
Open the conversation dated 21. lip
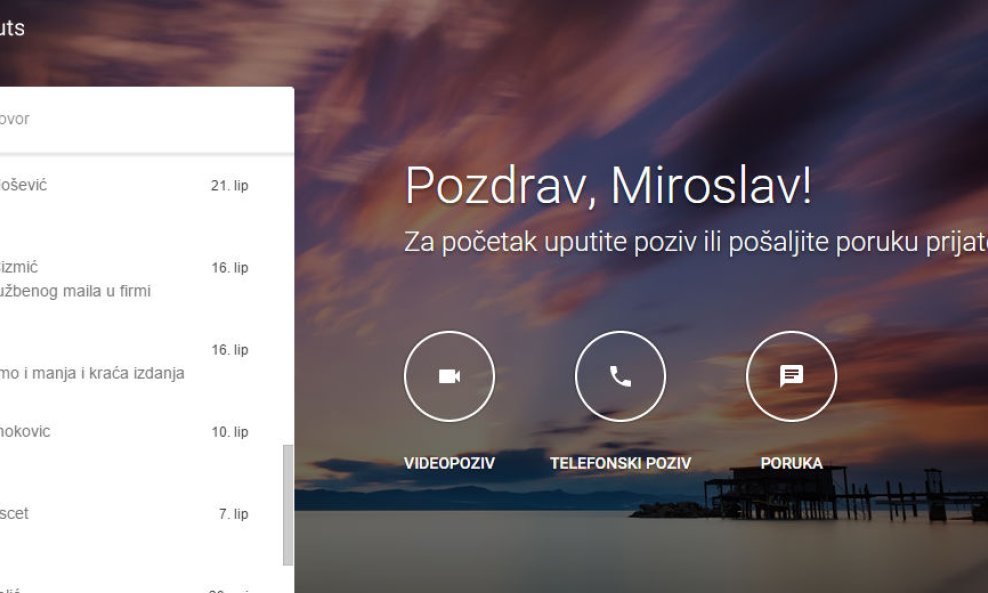point(141,195)
